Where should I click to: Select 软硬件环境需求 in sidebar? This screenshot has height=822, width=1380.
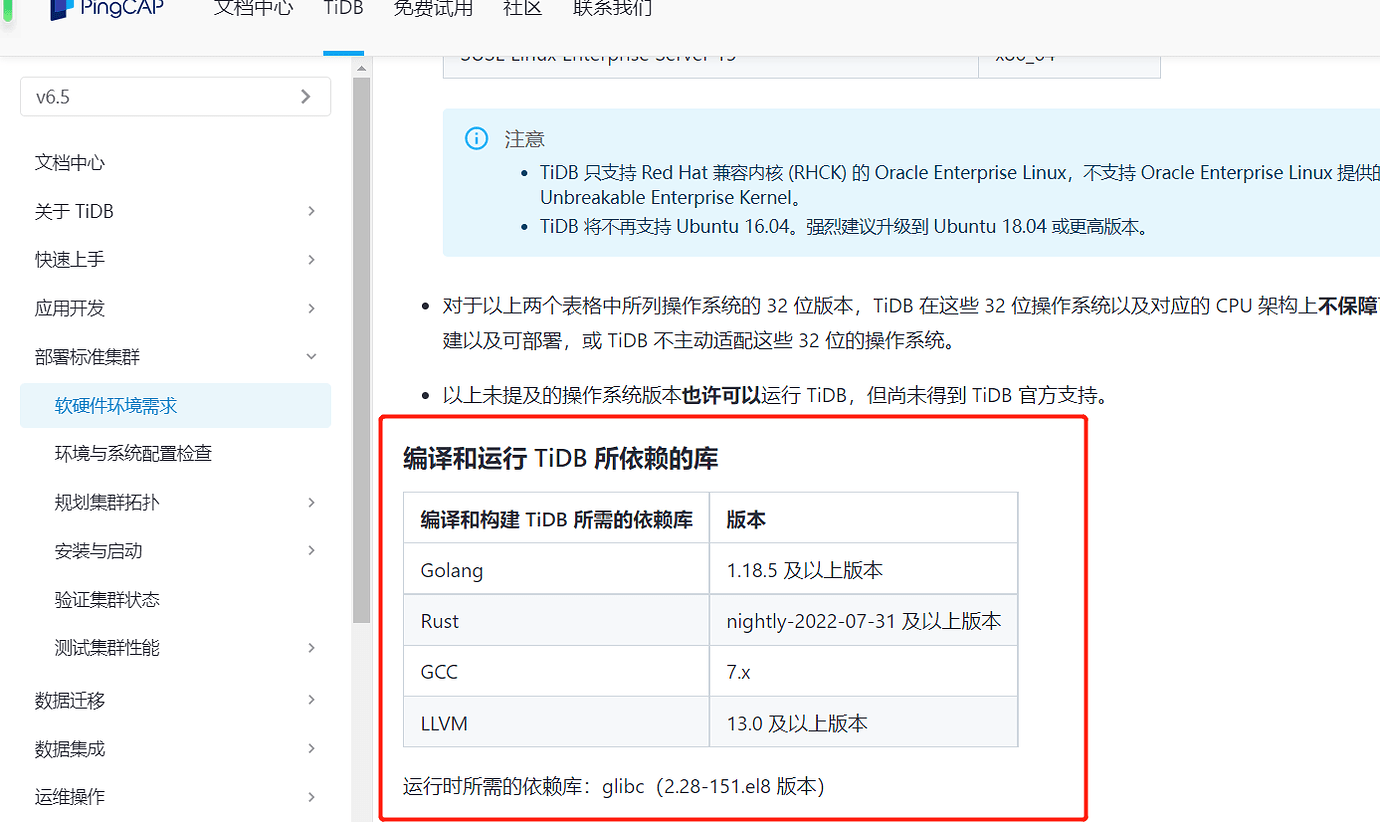pyautogui.click(x=175, y=406)
